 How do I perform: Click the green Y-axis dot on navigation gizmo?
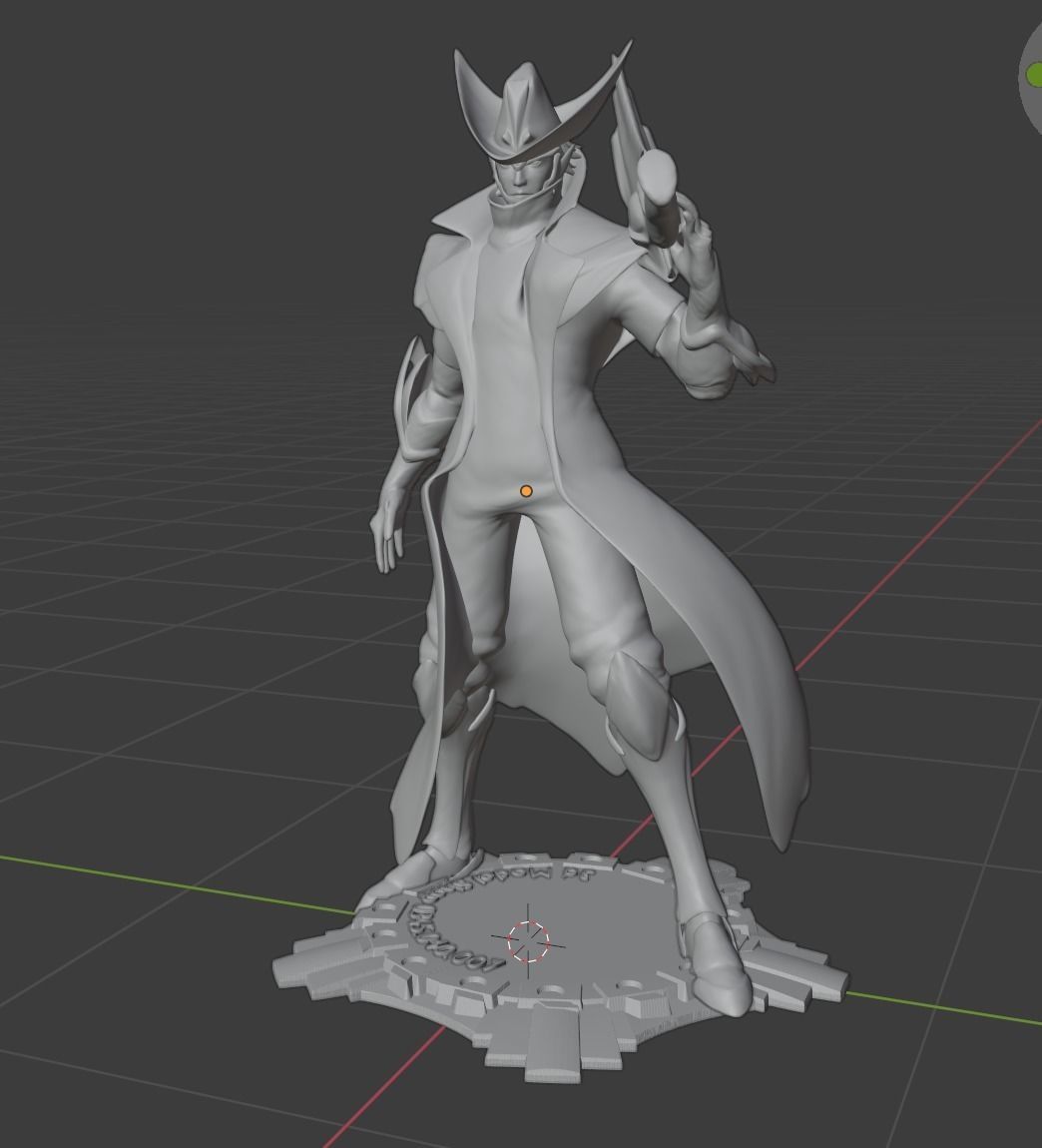(x=1035, y=74)
